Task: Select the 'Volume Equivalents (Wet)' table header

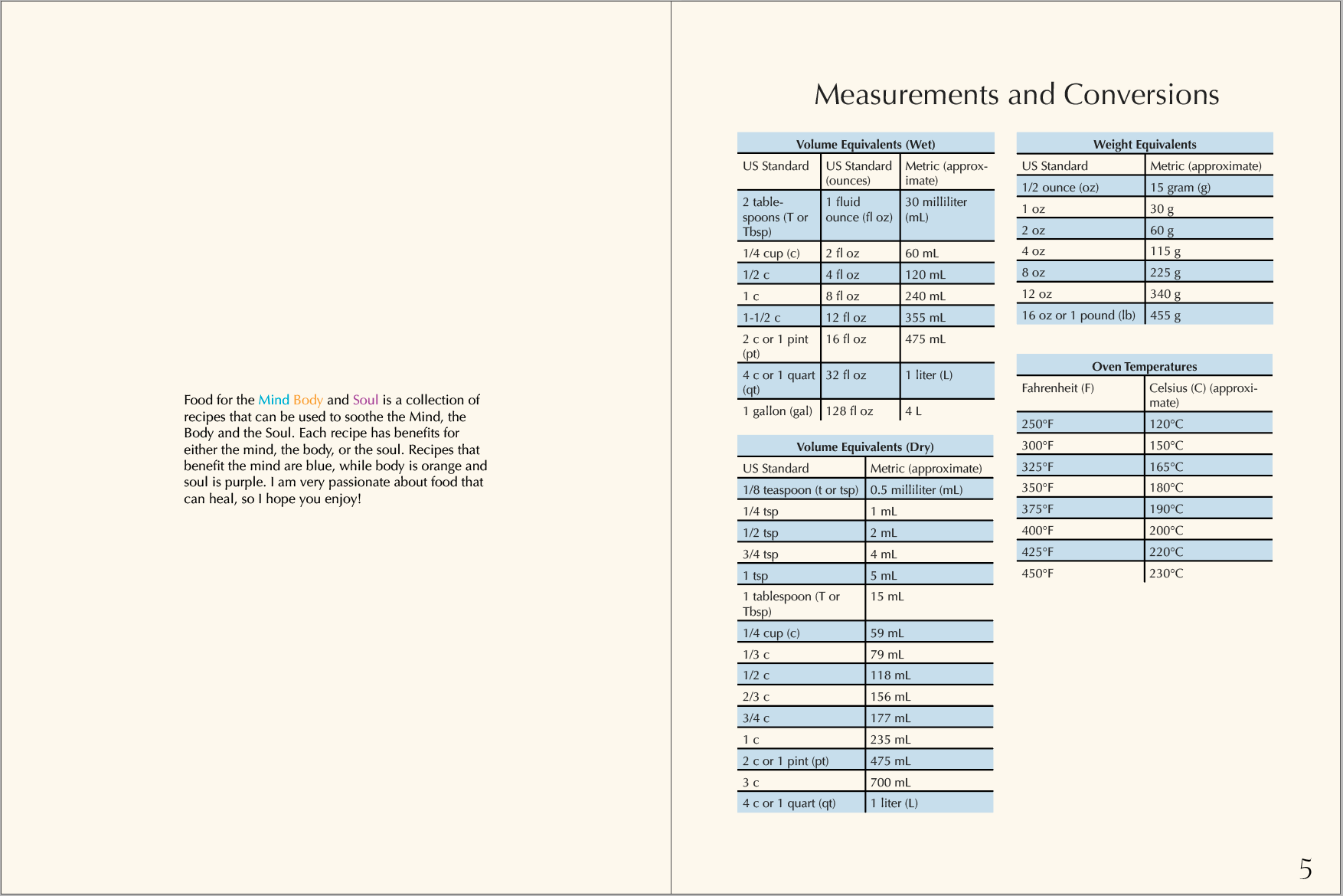Action: tap(865, 144)
